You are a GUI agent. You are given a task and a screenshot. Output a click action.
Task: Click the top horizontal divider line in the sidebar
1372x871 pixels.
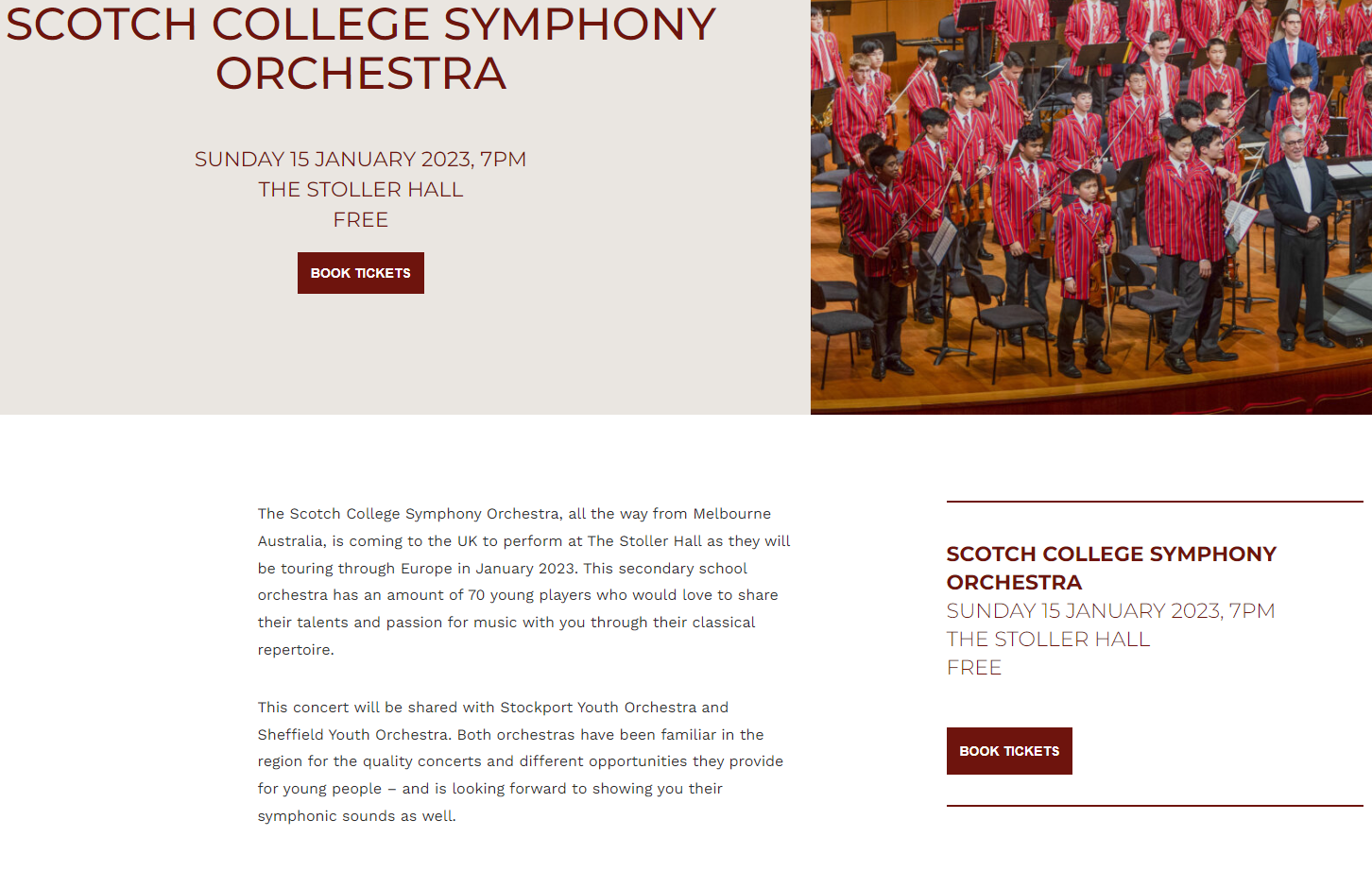[1155, 502]
